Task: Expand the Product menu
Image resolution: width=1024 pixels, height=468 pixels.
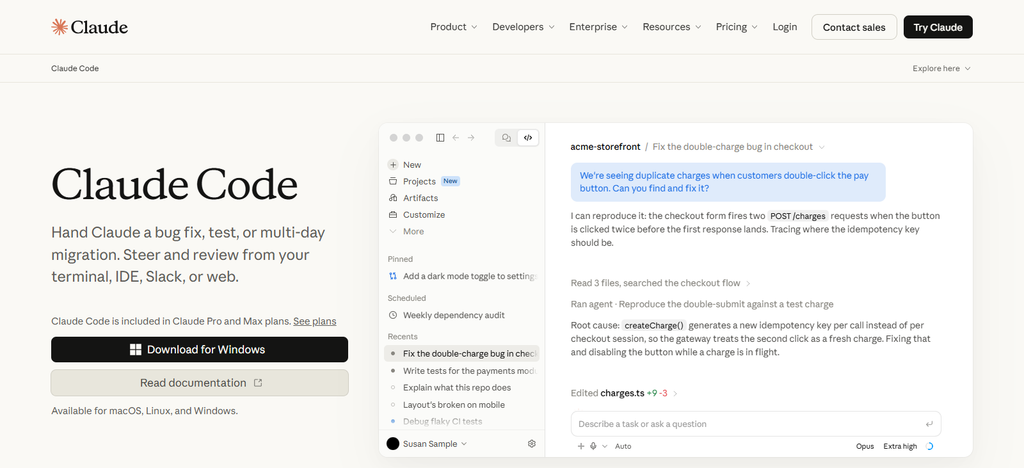Action: click(453, 27)
